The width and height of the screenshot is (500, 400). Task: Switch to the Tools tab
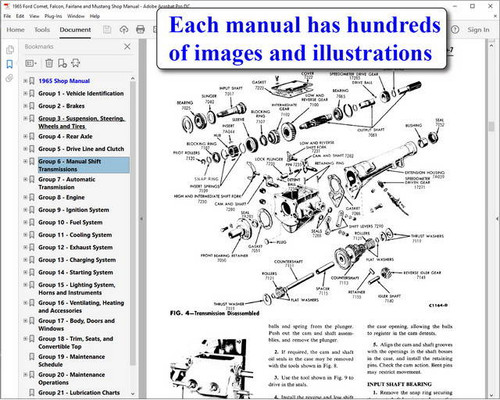(42, 30)
